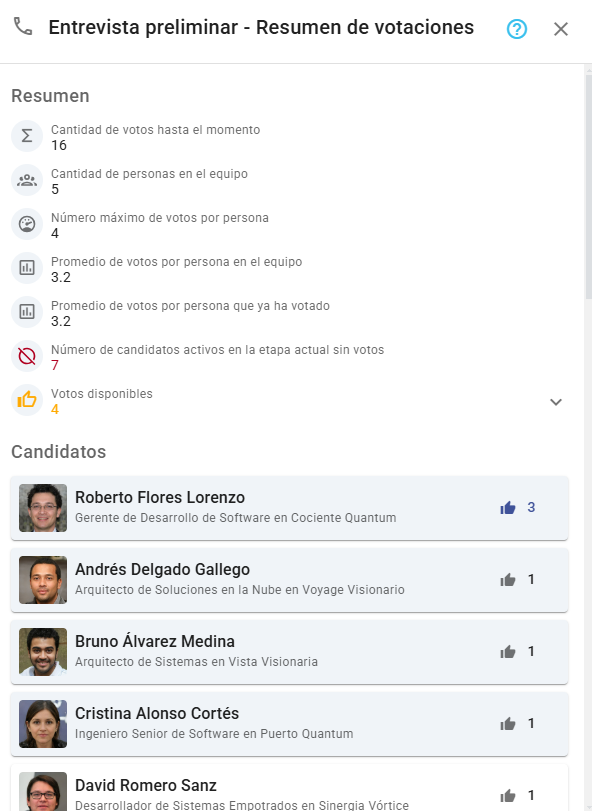Image resolution: width=592 pixels, height=811 pixels.
Task: Close the voting summary dialog
Action: coord(561,28)
